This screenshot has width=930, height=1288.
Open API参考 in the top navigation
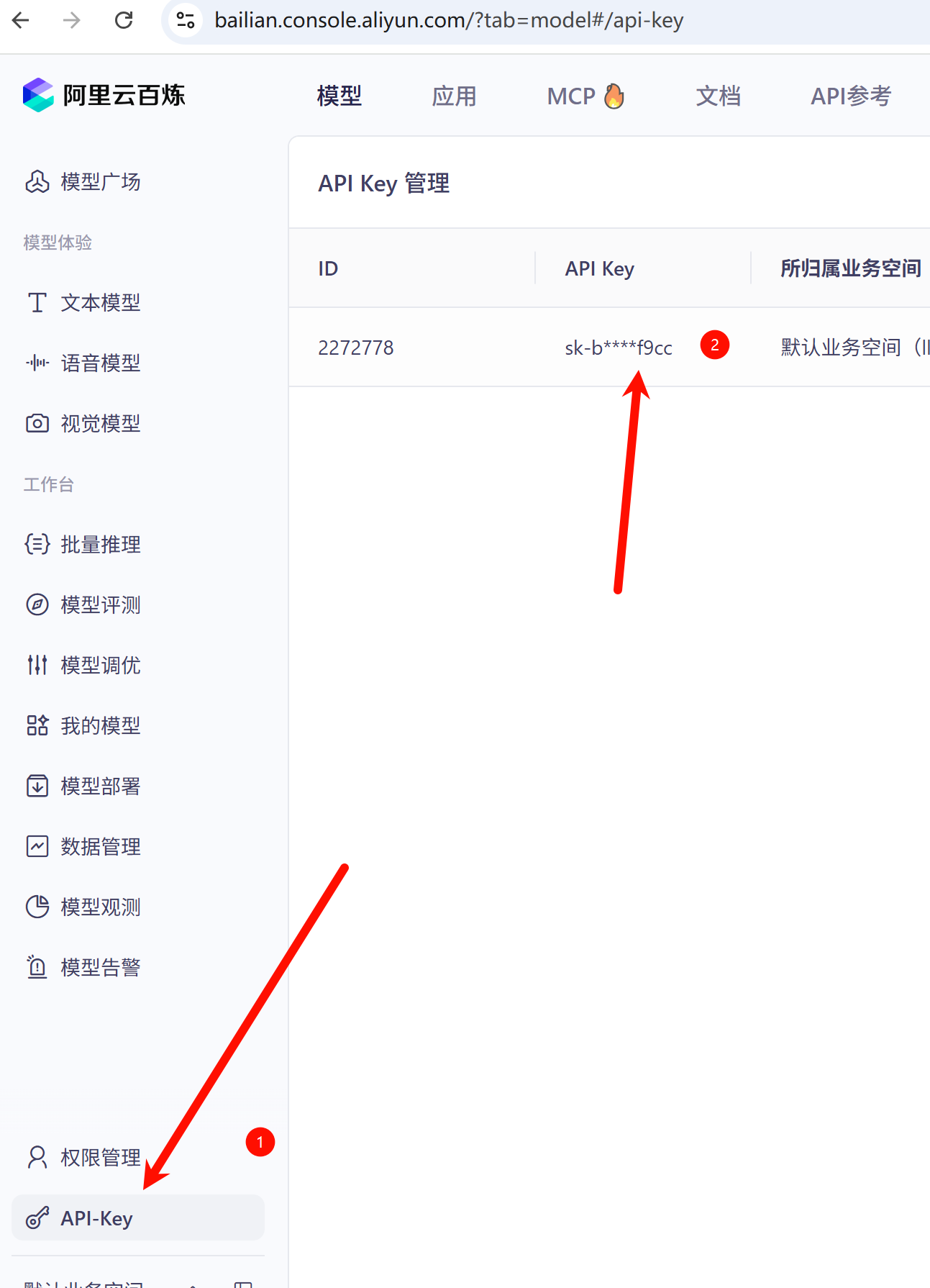[x=851, y=96]
